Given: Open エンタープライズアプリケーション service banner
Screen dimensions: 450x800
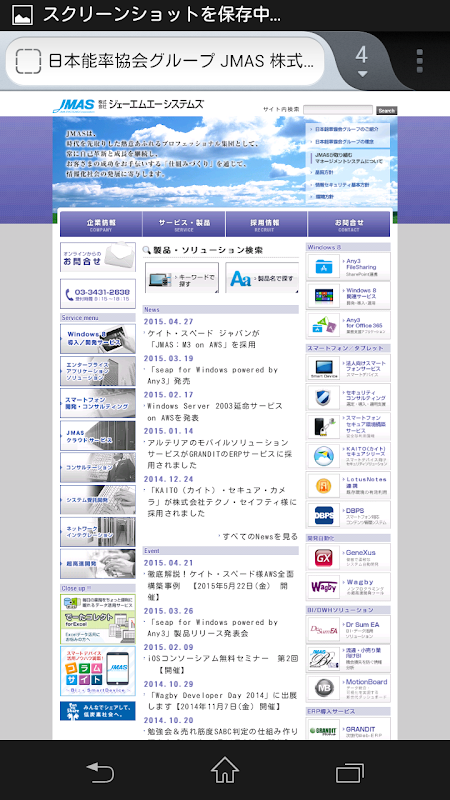Looking at the screenshot, I should [98, 371].
